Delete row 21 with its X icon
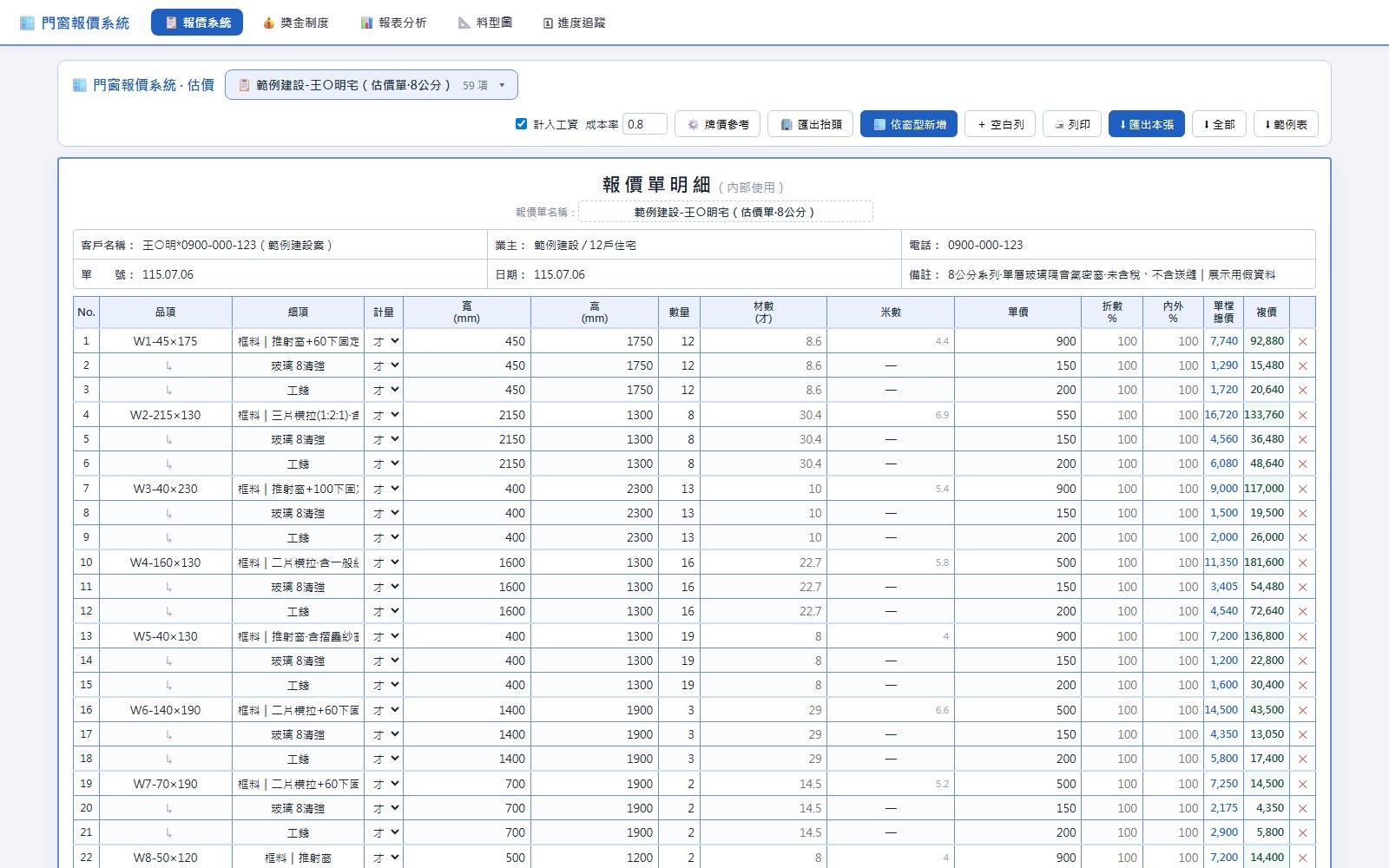 coord(1302,832)
